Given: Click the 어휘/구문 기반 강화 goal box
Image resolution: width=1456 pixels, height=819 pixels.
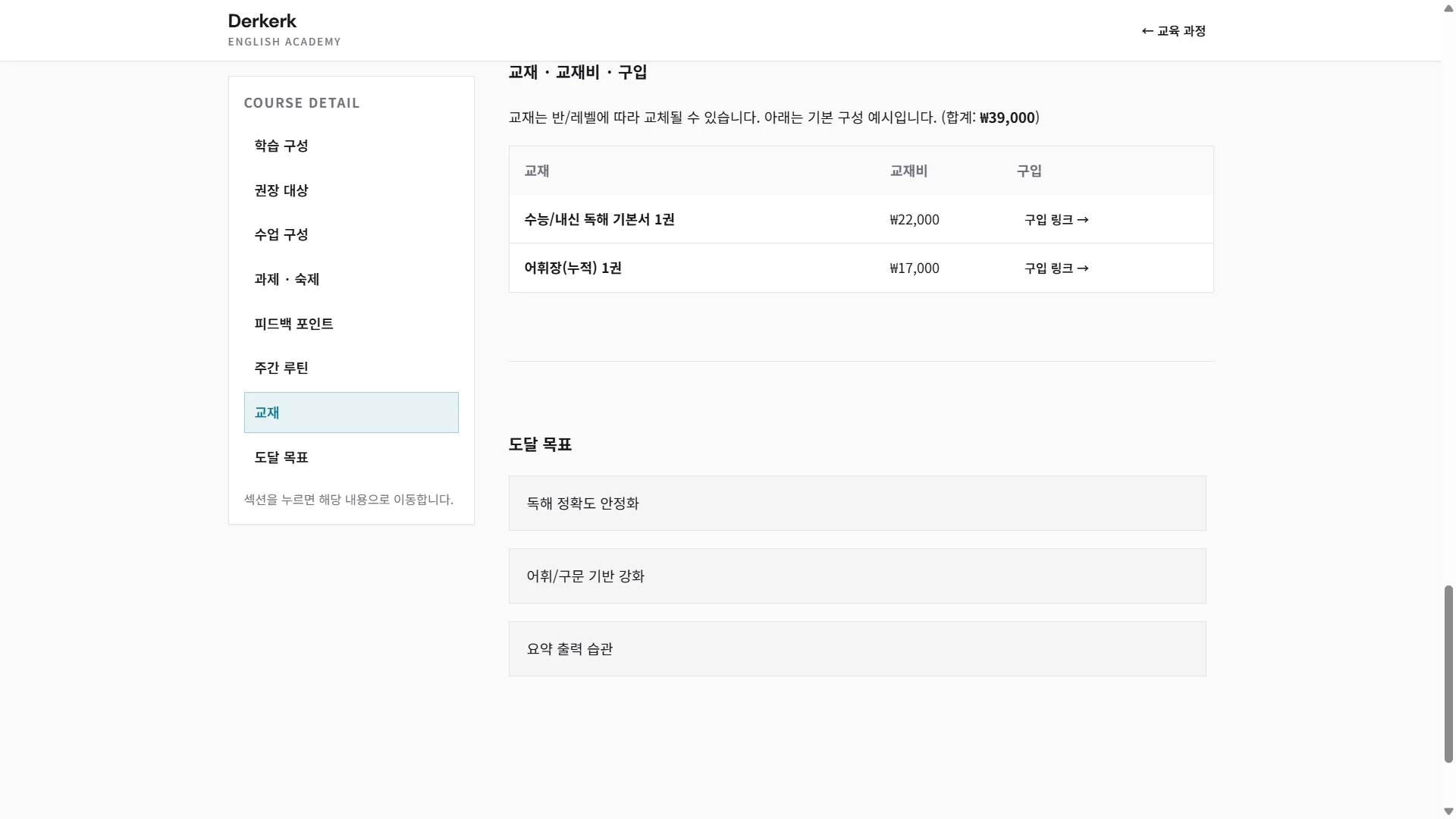Looking at the screenshot, I should pyautogui.click(x=857, y=576).
